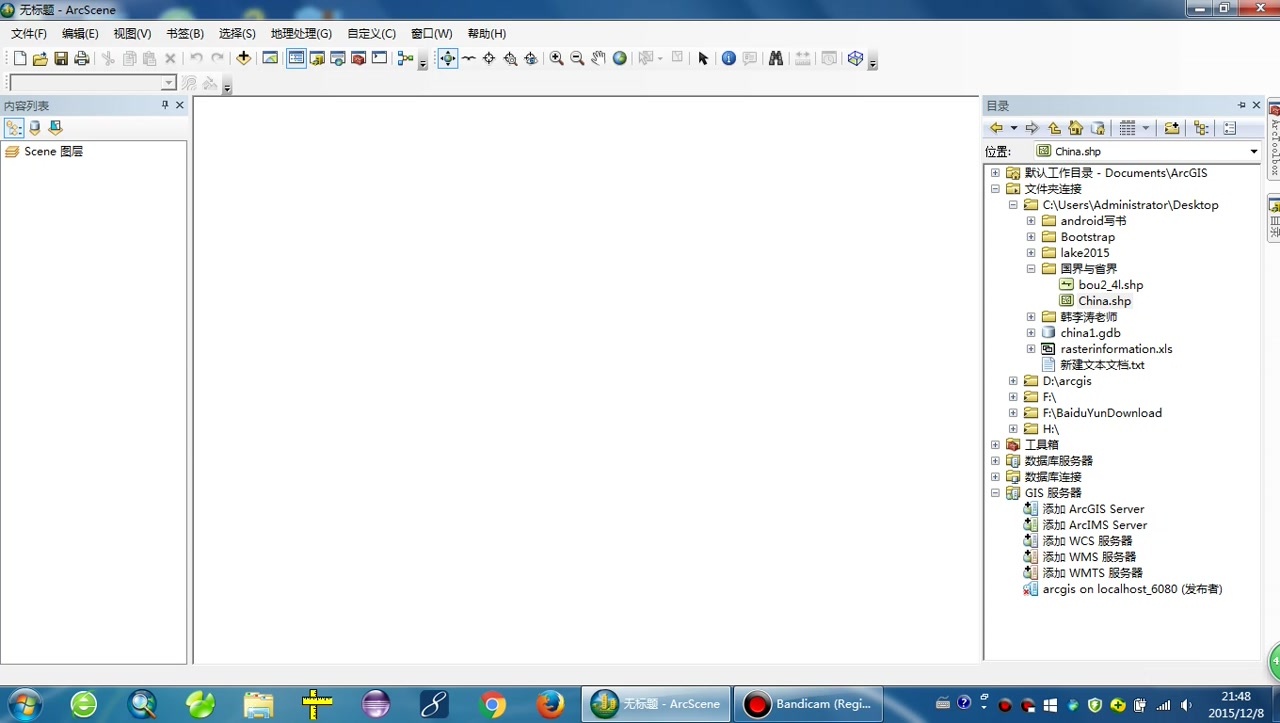
Task: Select the Fly tool
Action: (468, 58)
